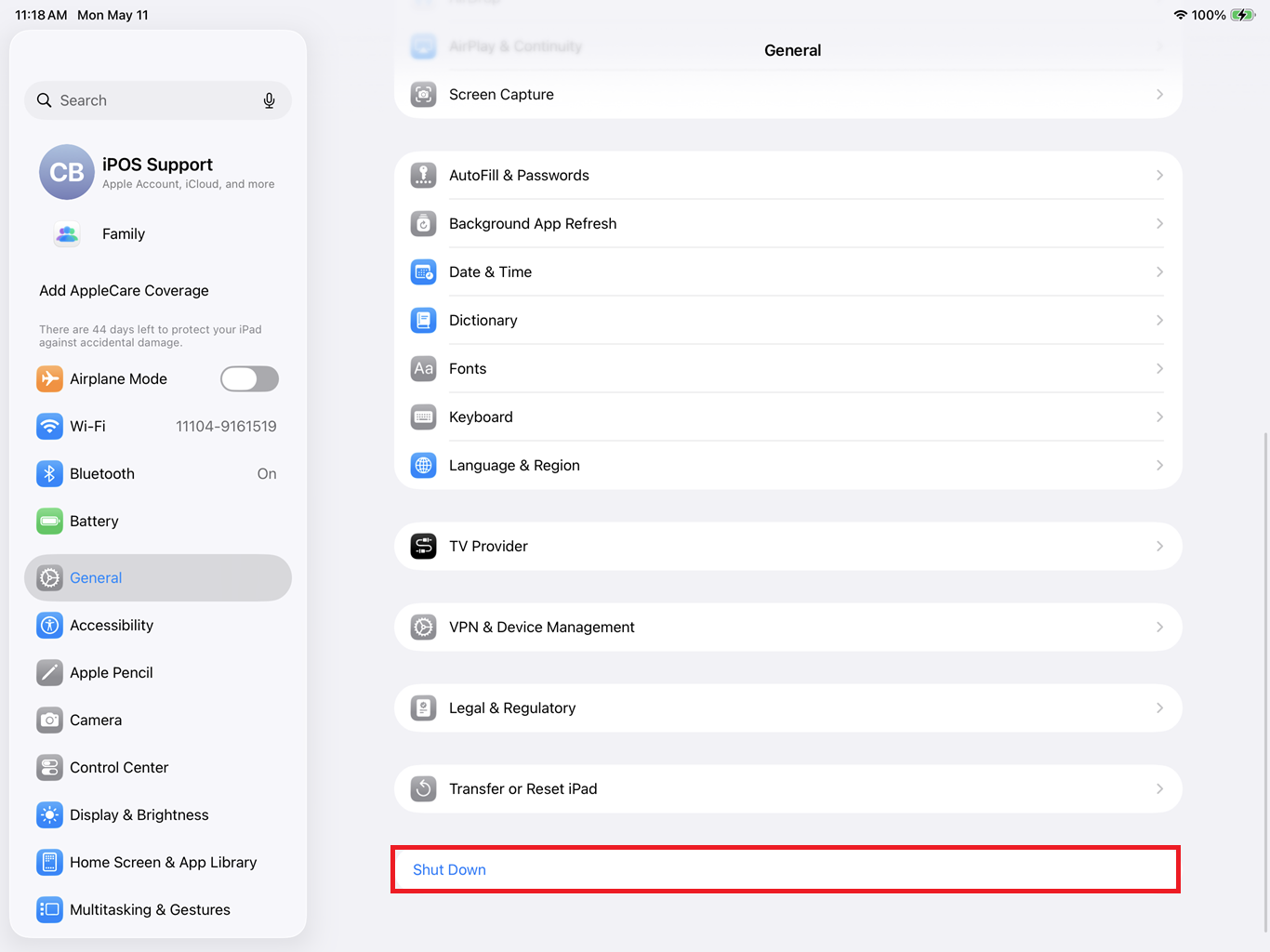1270x952 pixels.
Task: Select the Multitasking & Gestures label
Action: (150, 910)
